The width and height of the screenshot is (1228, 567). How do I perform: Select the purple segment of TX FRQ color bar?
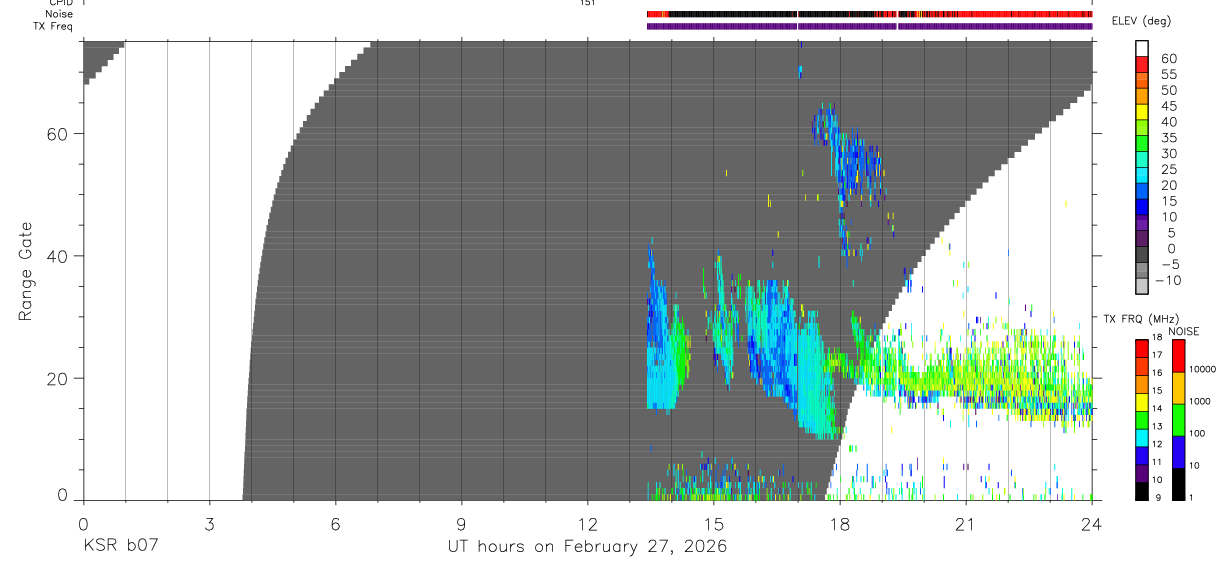pyautogui.click(x=1142, y=475)
